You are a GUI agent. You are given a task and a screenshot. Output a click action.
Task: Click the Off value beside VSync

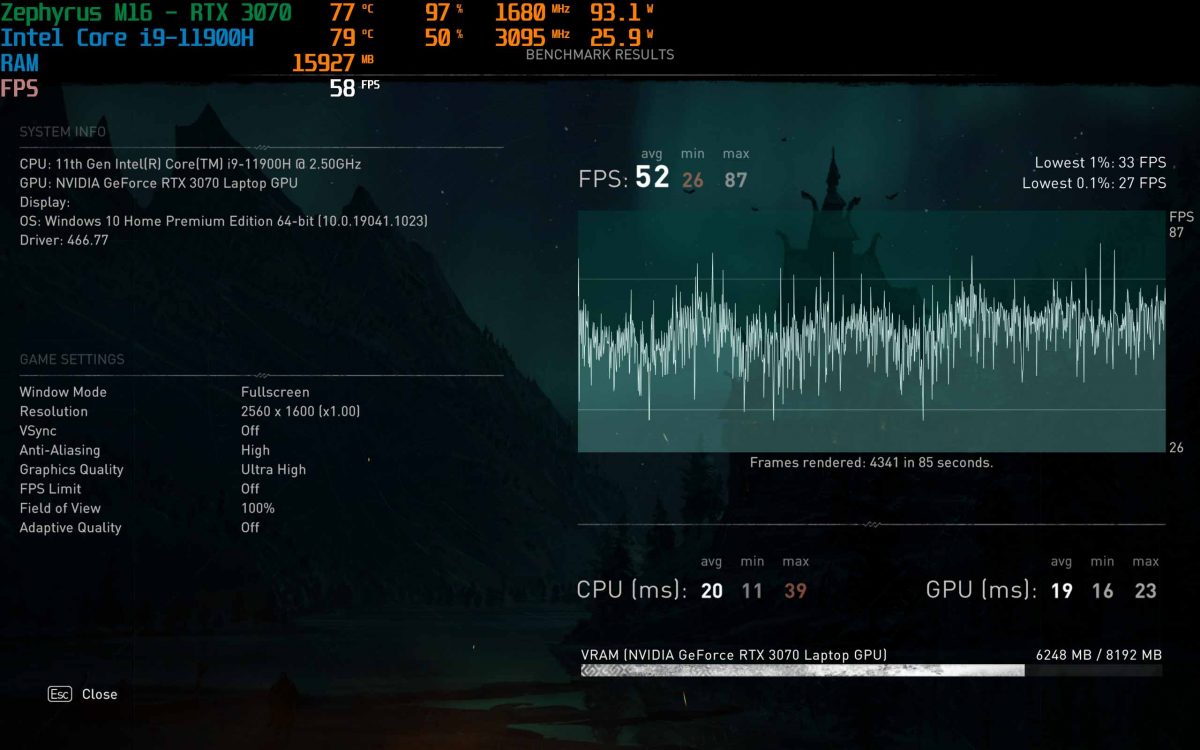[250, 431]
